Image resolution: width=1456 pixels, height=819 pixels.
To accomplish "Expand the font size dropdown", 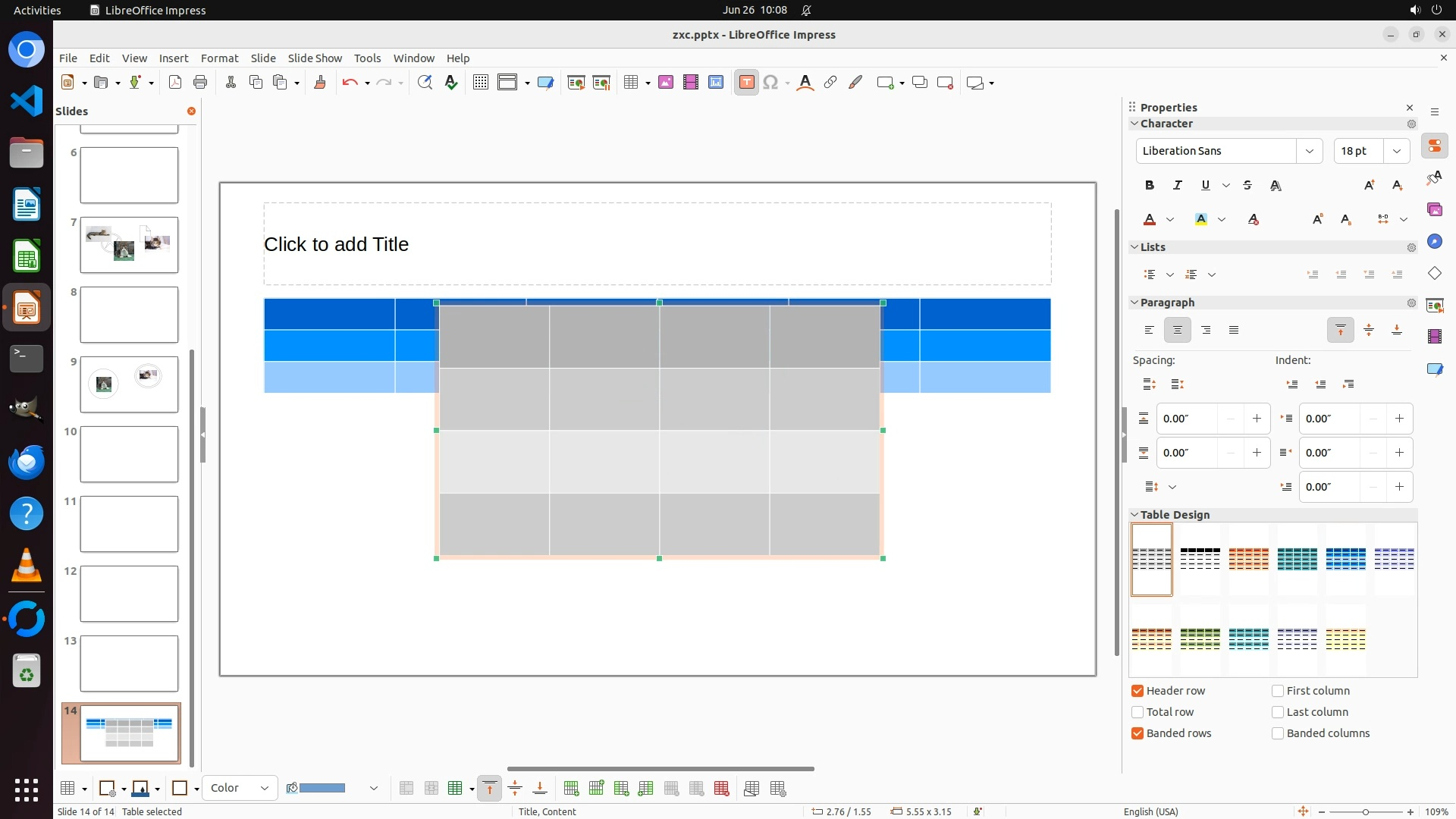I will pos(1396,151).
